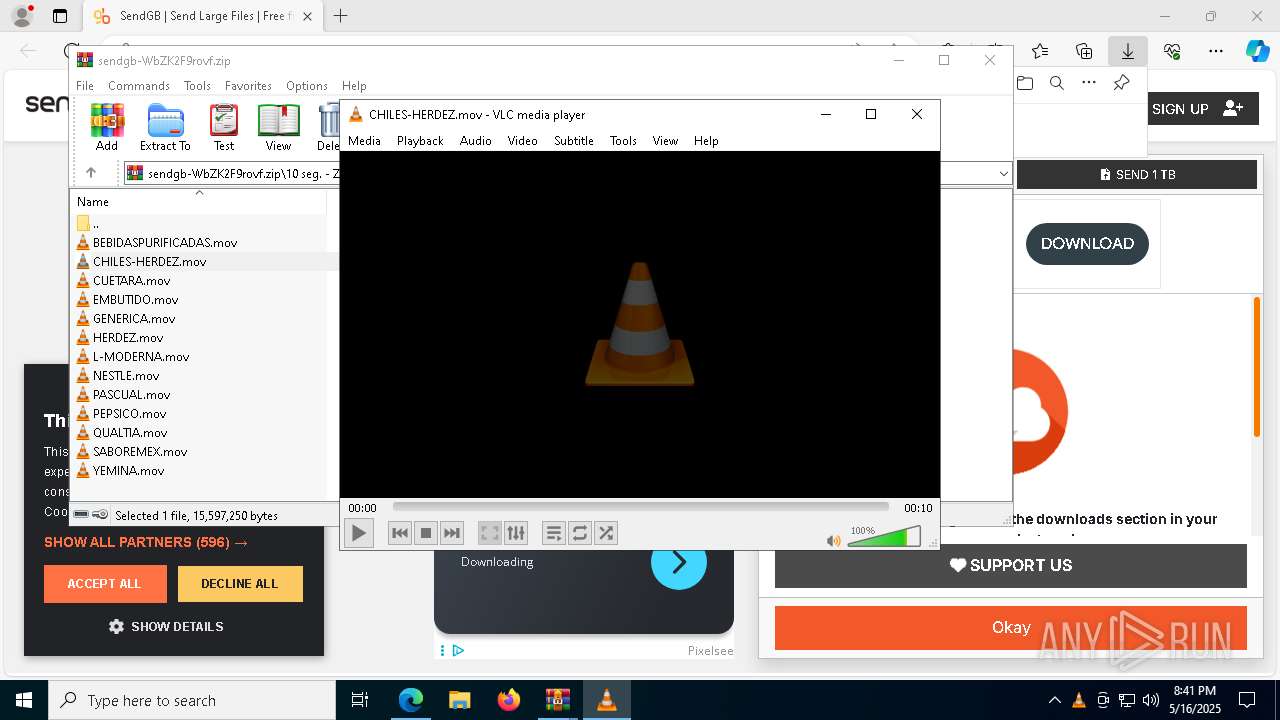The image size is (1280, 720).
Task: Stop playback in VLC
Action: [426, 533]
